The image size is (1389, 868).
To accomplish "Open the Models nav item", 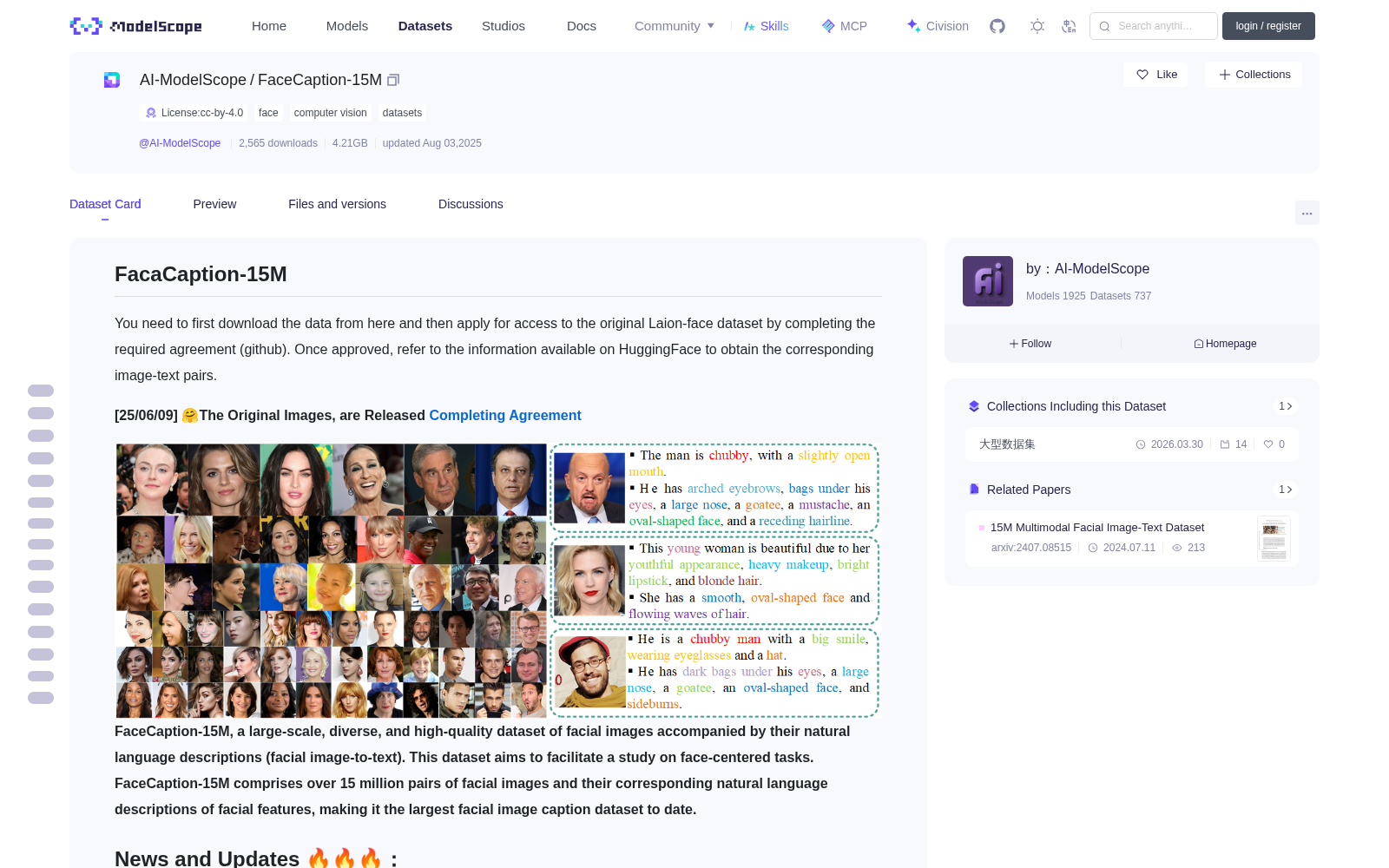I will pos(347,26).
